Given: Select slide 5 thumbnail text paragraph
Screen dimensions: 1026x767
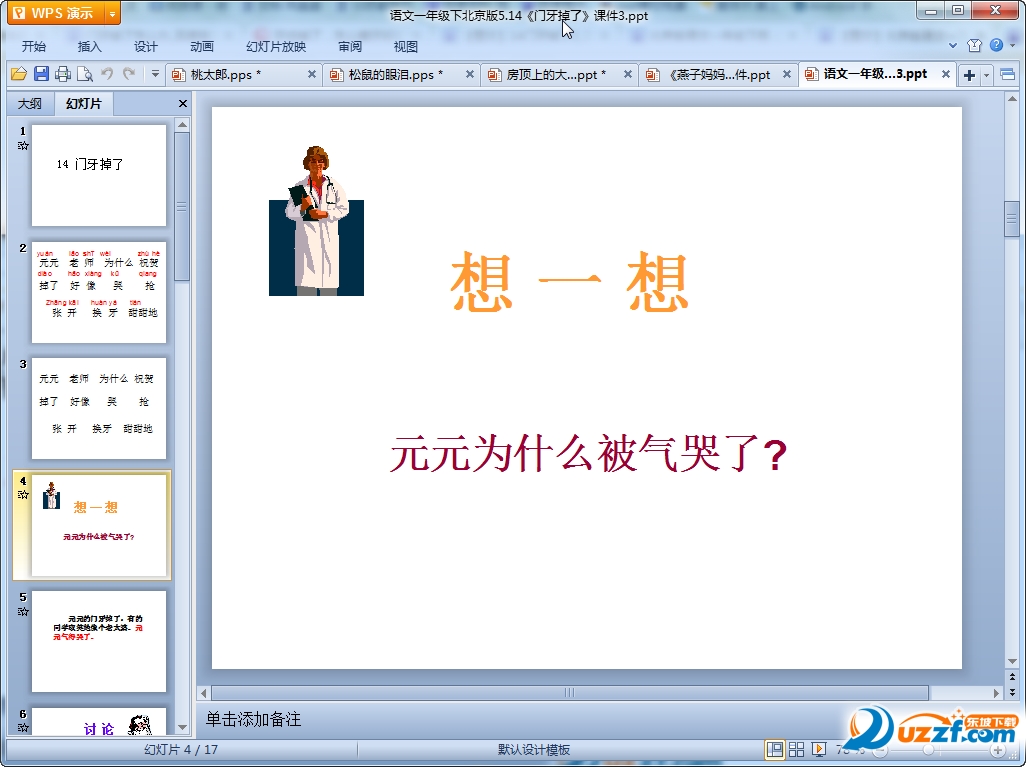Looking at the screenshot, I should [99, 641].
